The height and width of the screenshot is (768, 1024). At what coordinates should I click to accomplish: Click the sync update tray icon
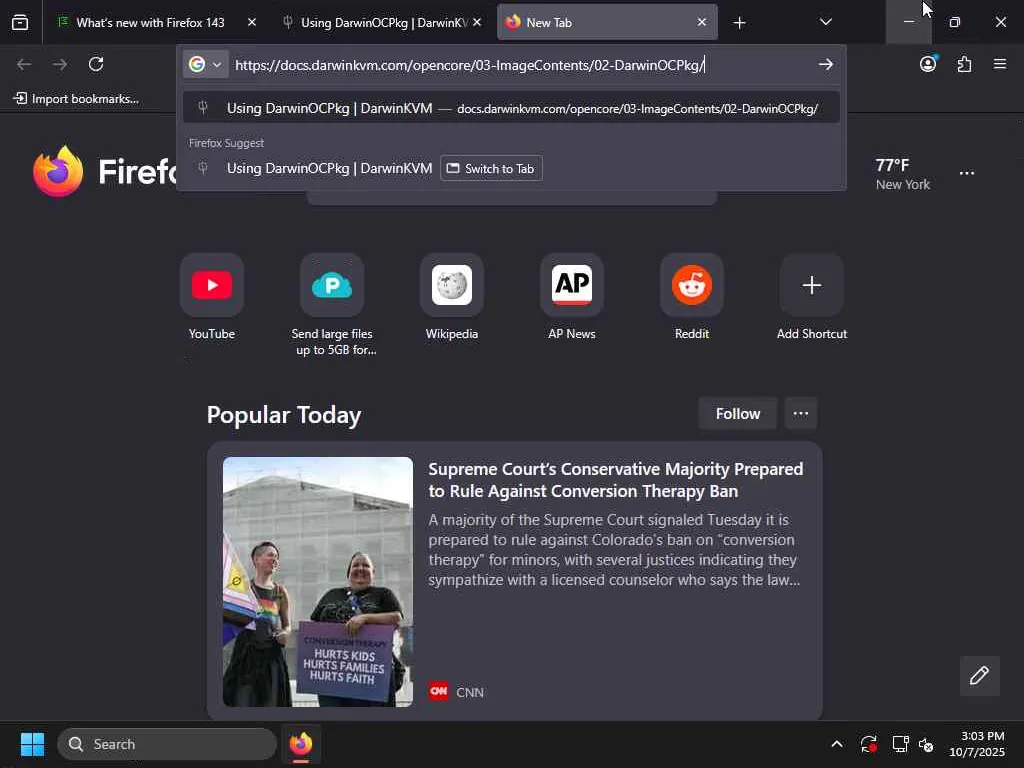(869, 744)
